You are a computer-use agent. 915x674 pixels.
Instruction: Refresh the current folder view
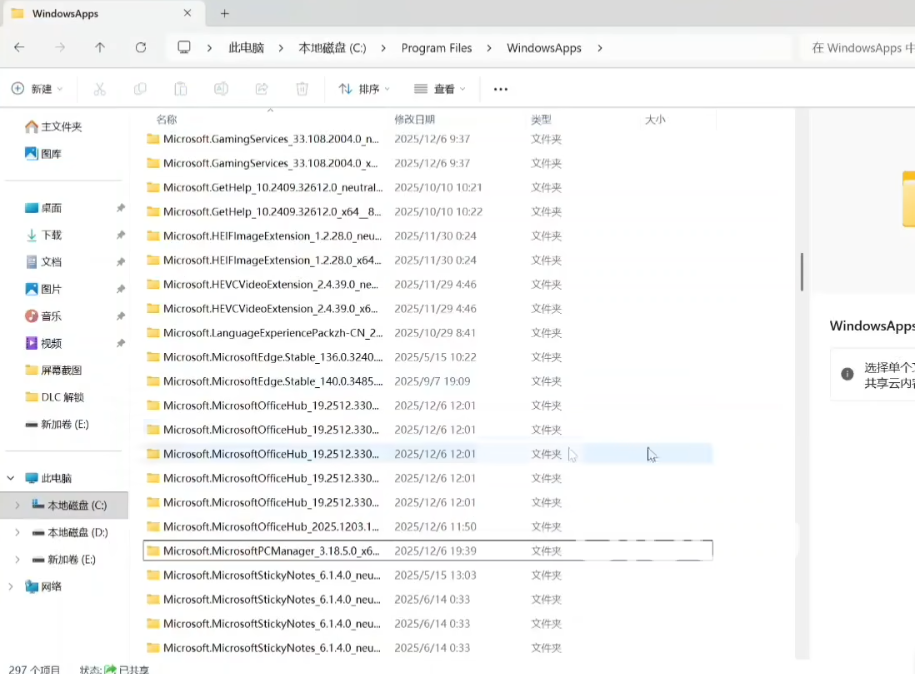[141, 47]
